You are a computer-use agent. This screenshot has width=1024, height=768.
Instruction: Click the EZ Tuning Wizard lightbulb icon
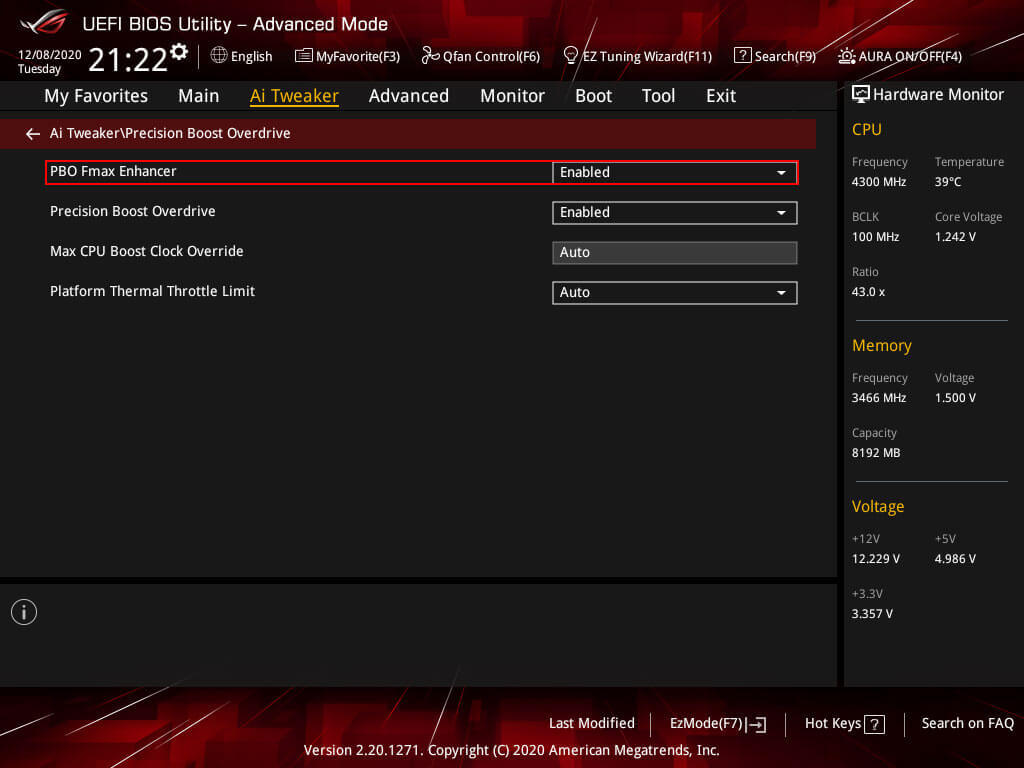pyautogui.click(x=570, y=56)
